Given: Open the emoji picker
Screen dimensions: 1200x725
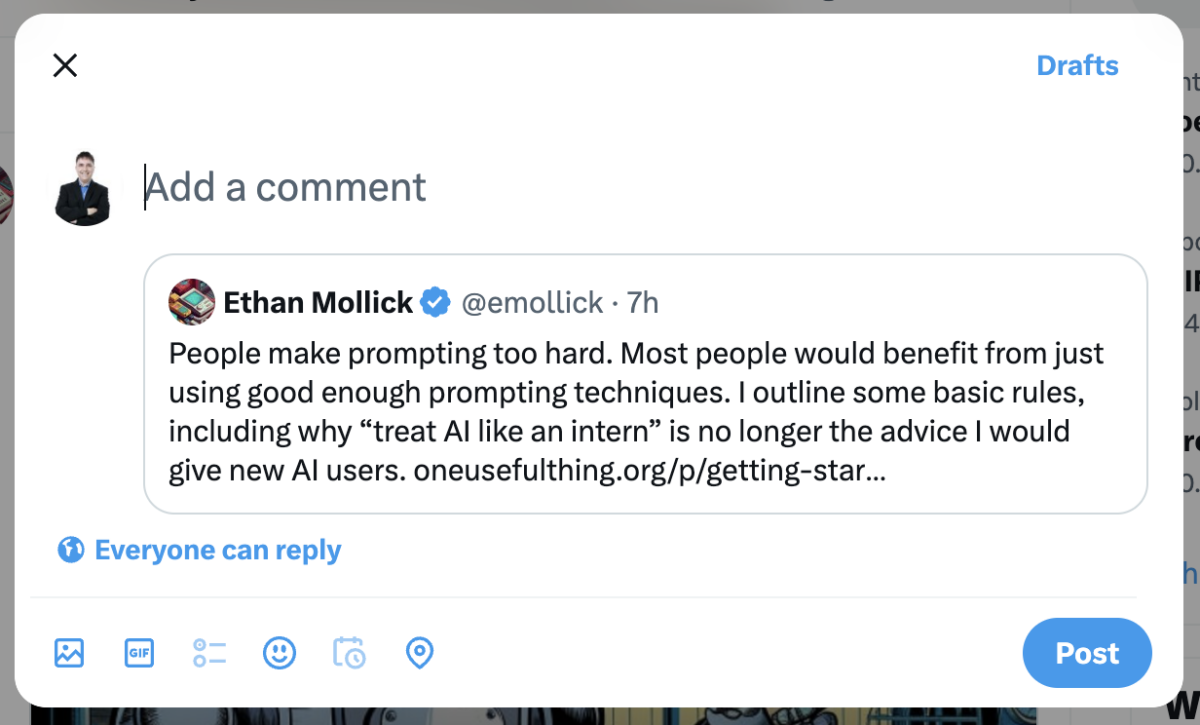Looking at the screenshot, I should tap(279, 653).
